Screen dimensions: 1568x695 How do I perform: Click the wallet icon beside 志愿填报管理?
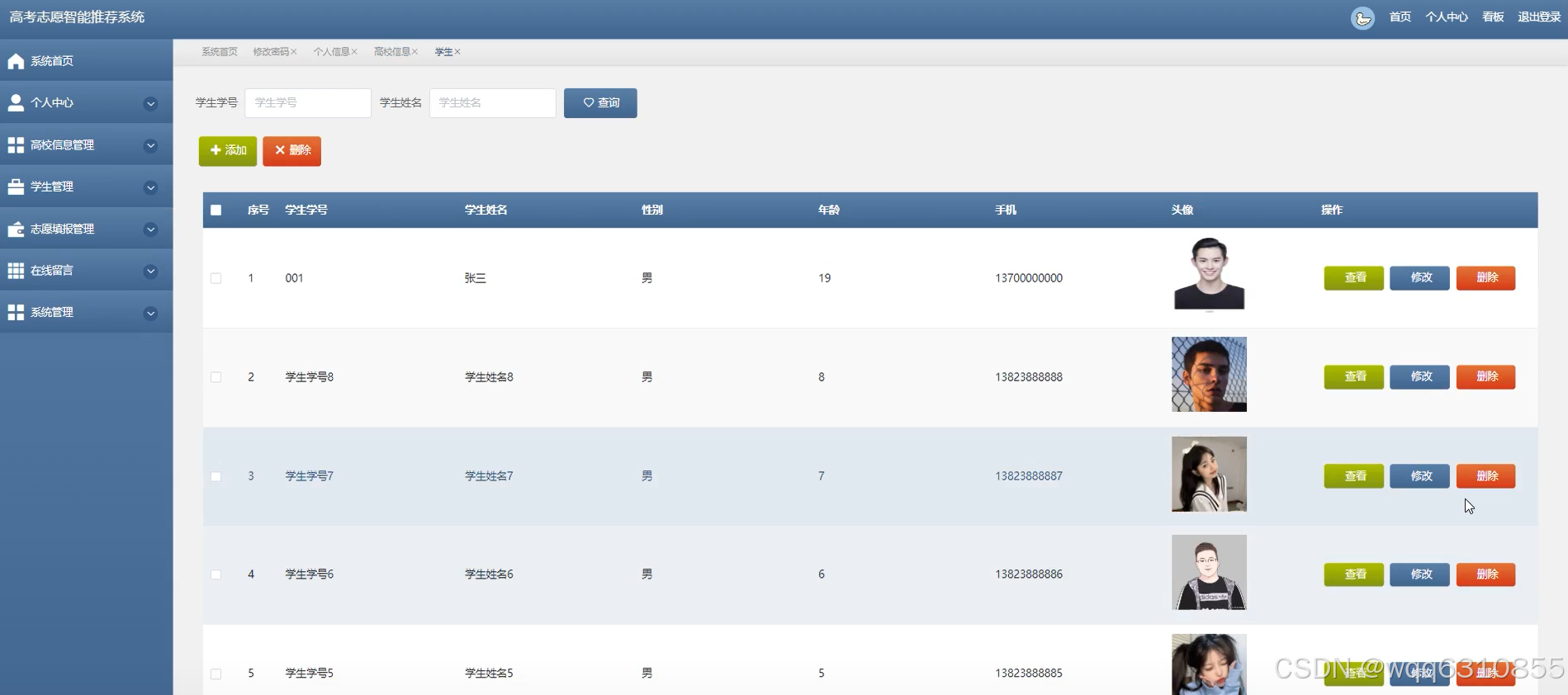16,229
